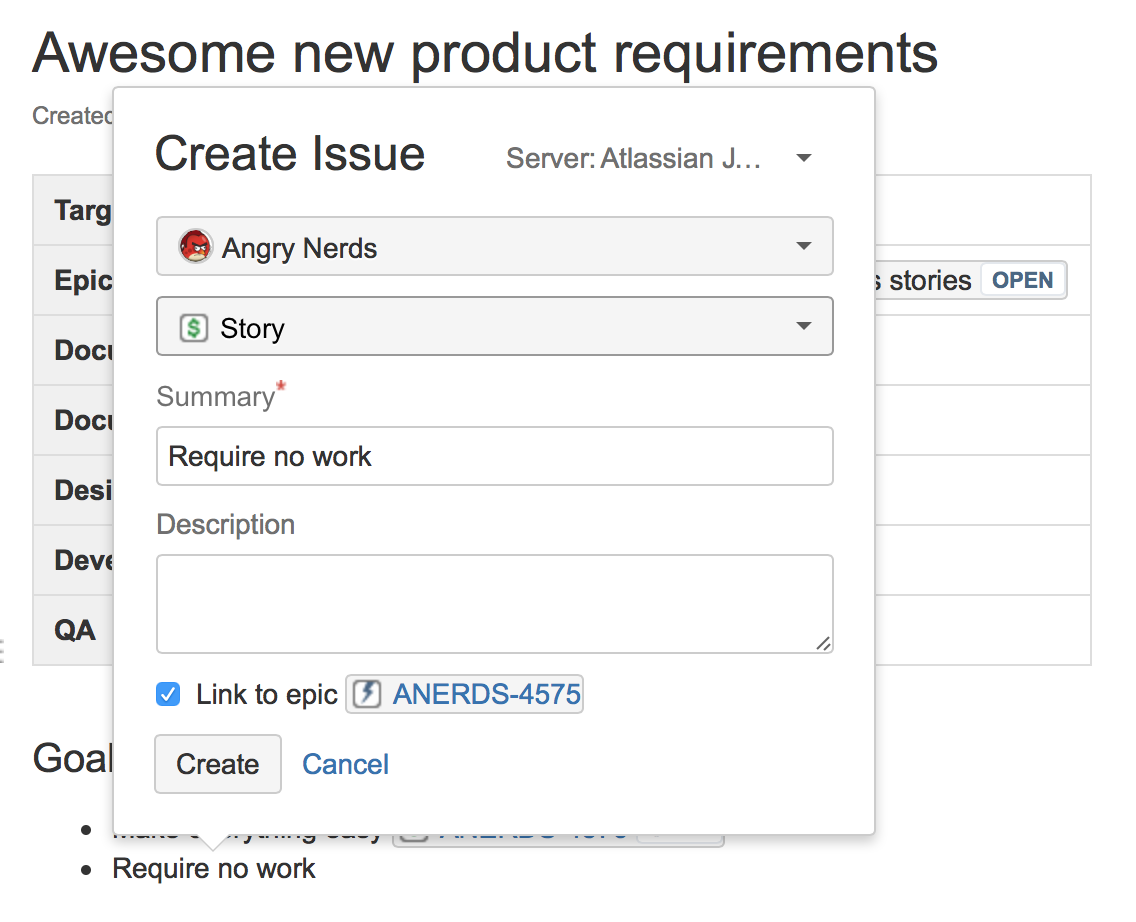Screen dimensions: 1136x922
Task: Click the epic lightning icon beside ANERDS-4575
Action: pos(367,694)
